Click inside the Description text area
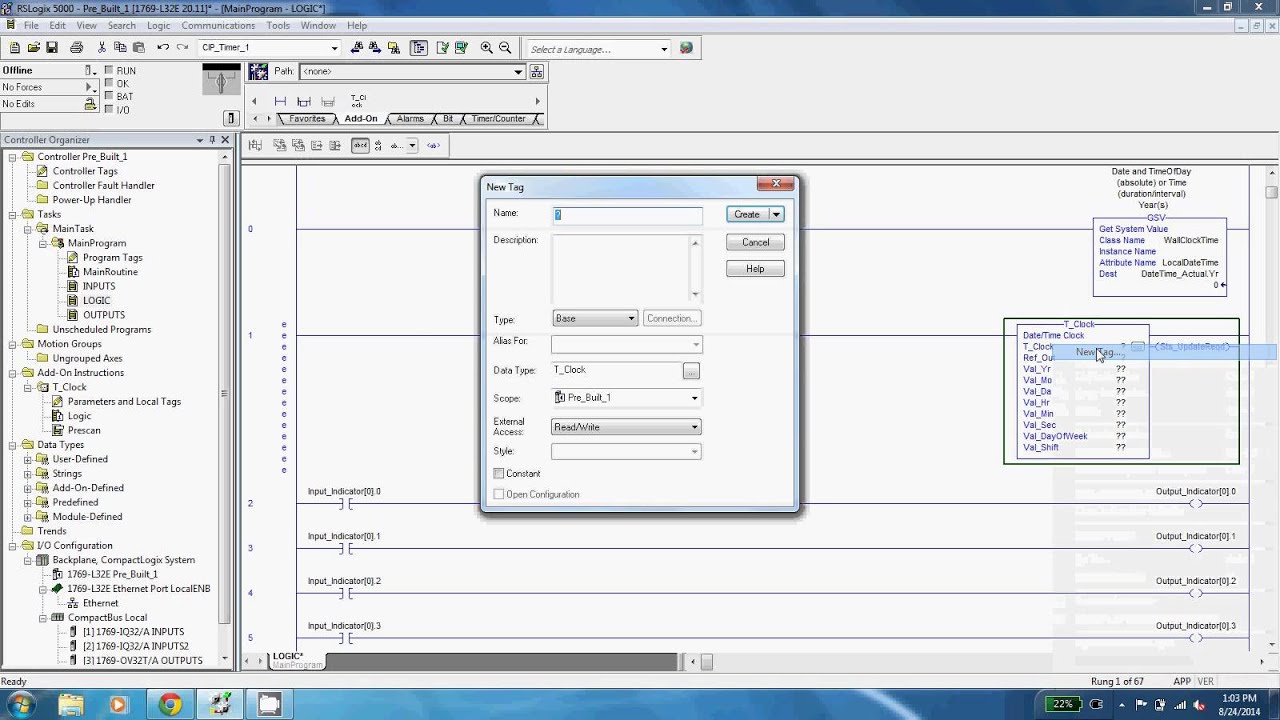 pyautogui.click(x=620, y=267)
